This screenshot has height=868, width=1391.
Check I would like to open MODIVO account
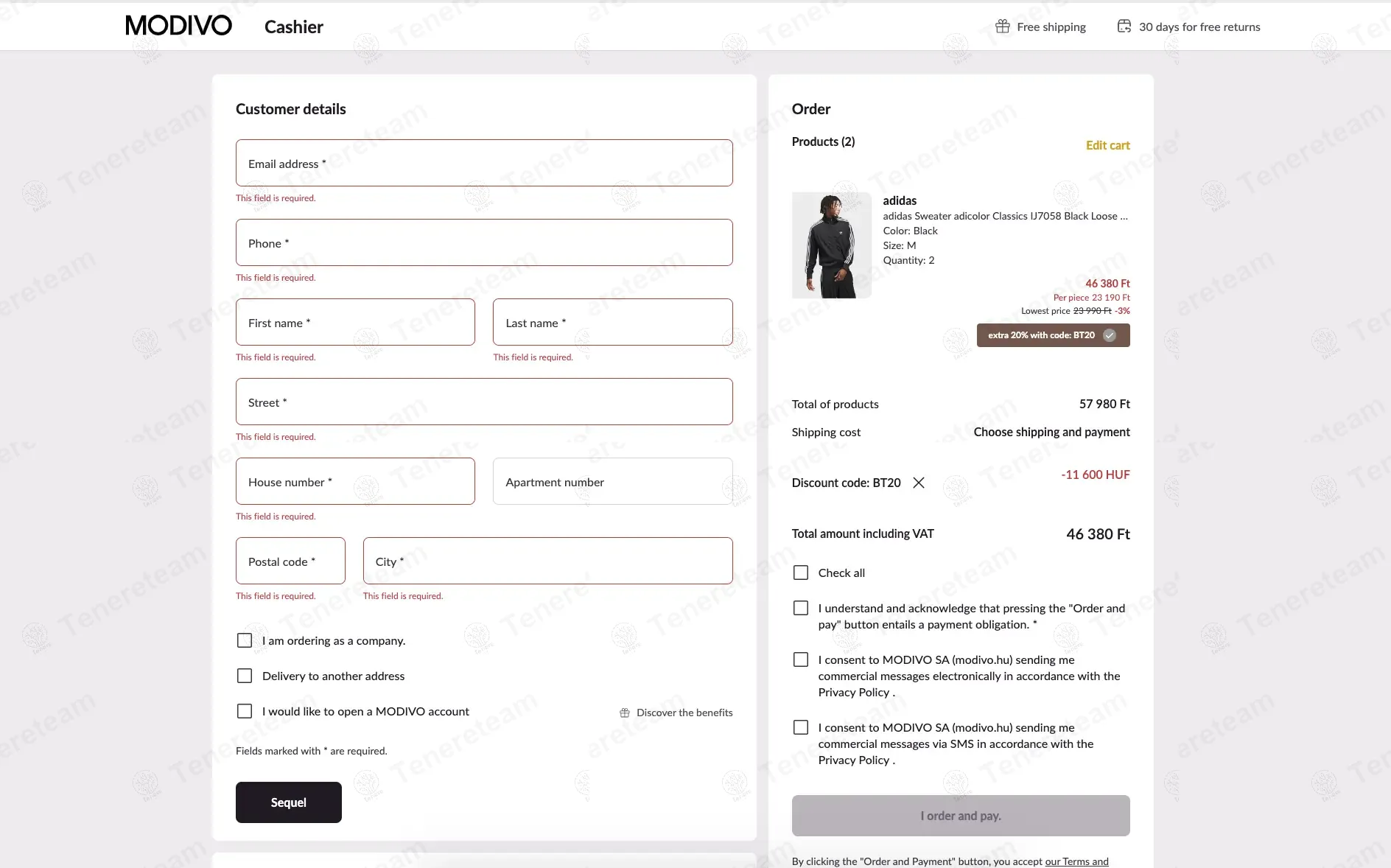pyautogui.click(x=245, y=711)
